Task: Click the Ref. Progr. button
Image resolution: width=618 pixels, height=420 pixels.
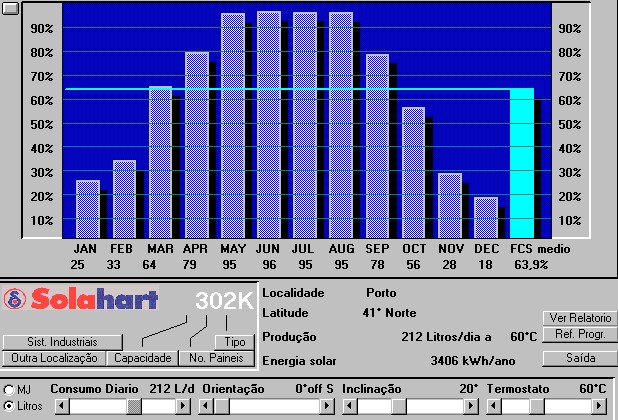Action: pos(580,334)
